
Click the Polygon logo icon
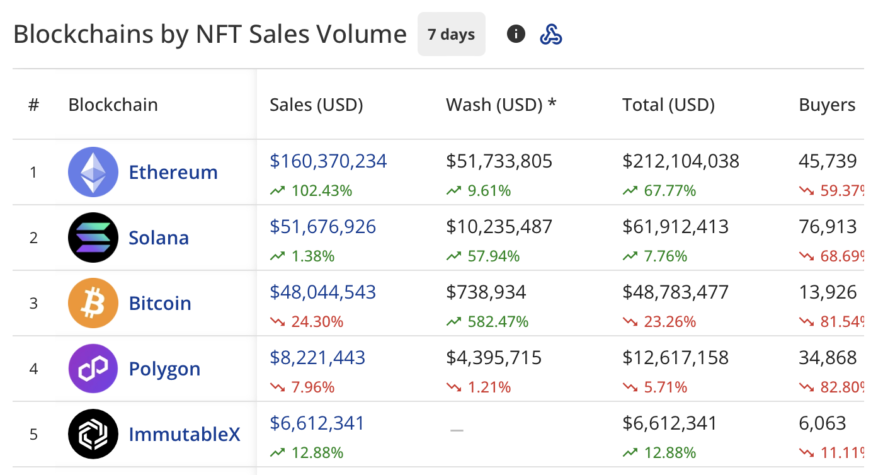(93, 369)
